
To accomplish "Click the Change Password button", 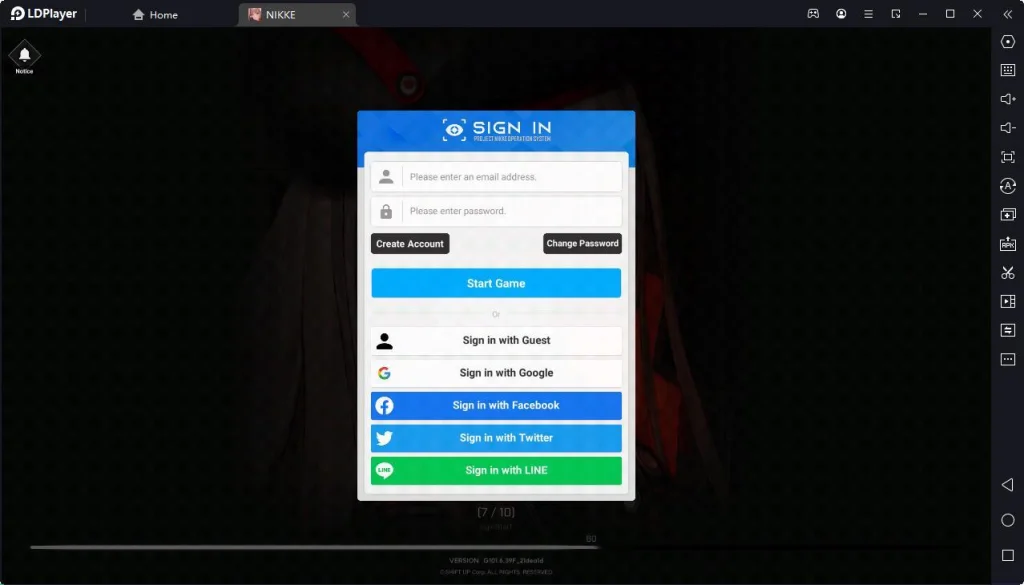I will (583, 244).
